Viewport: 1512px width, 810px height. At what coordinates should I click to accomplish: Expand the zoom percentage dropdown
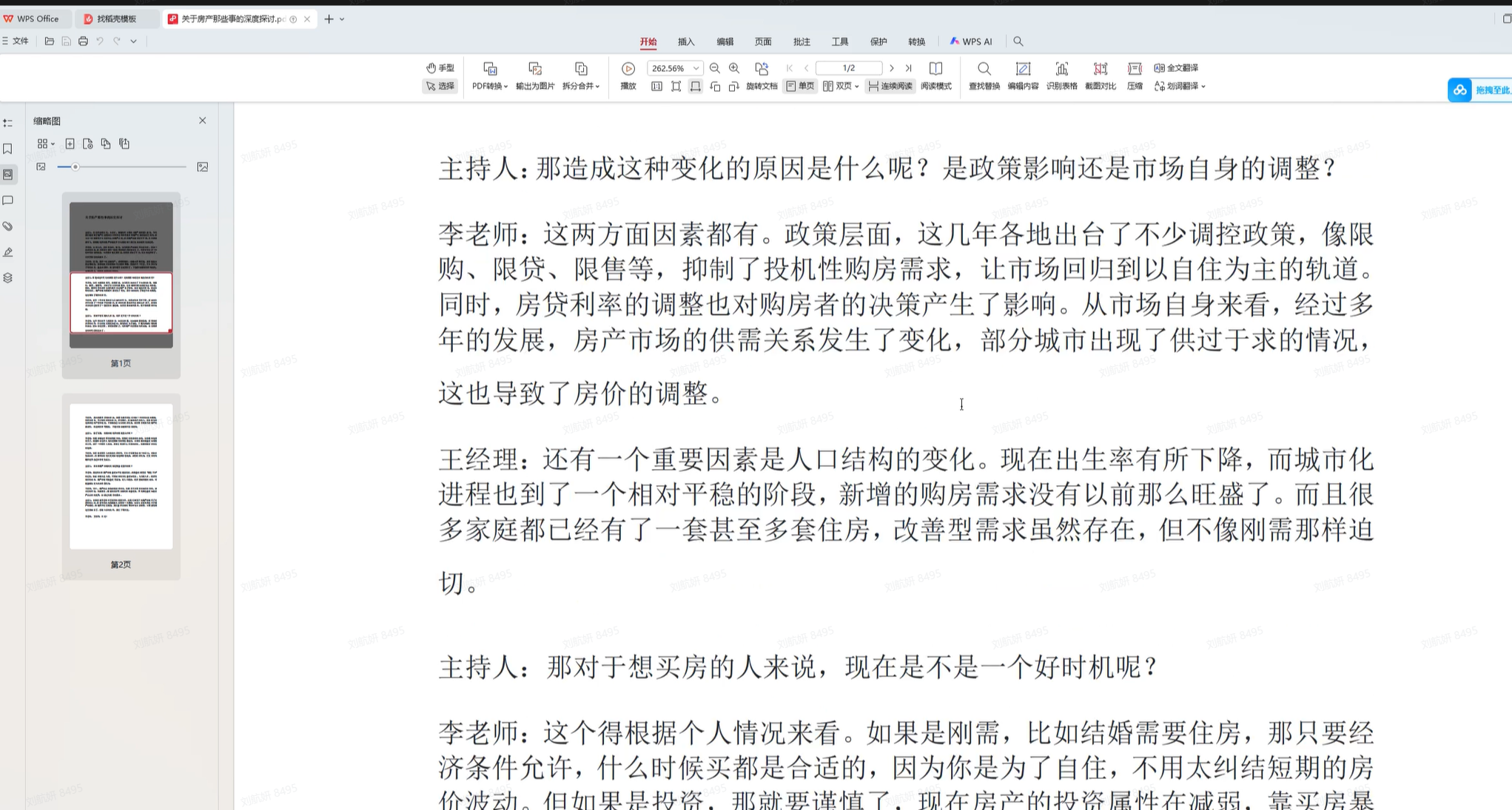(695, 68)
